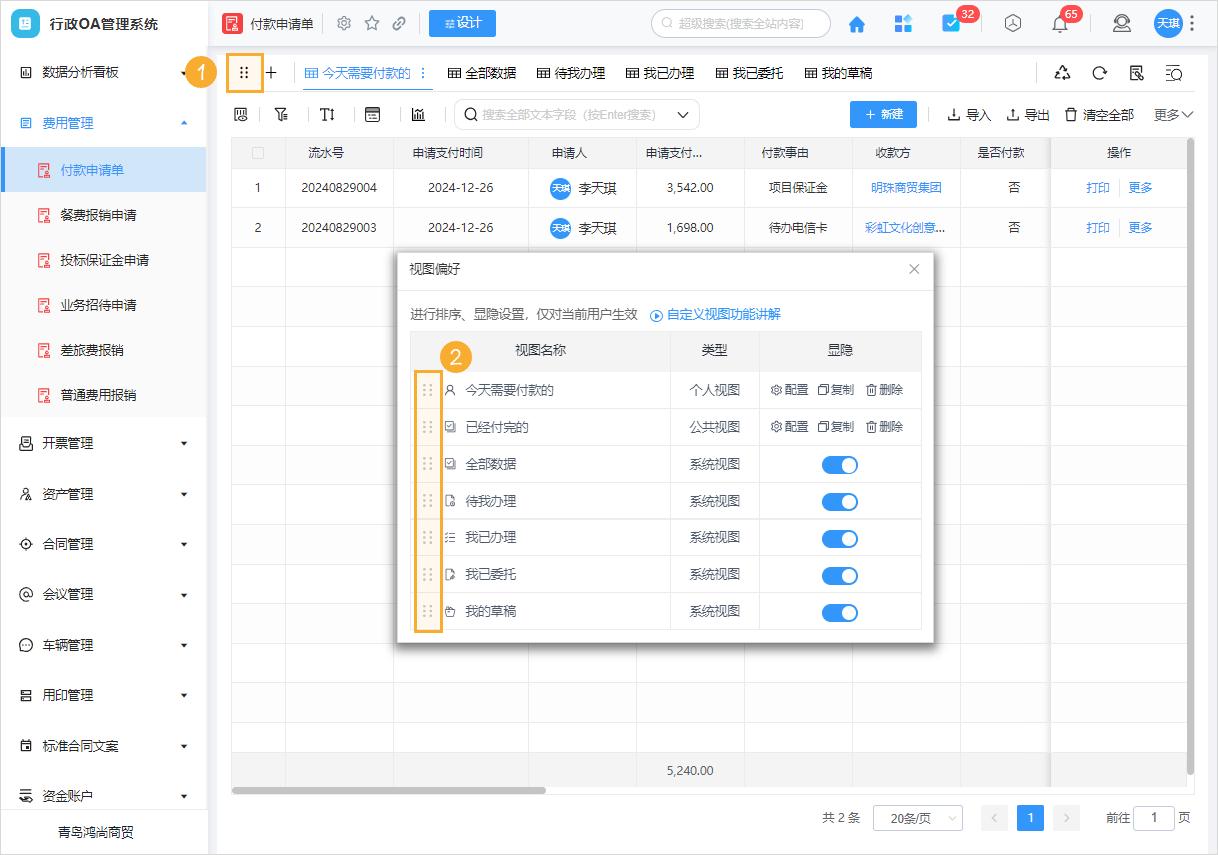Open the statistics chart icon on the toolbar
1218x855 pixels.
coord(418,114)
